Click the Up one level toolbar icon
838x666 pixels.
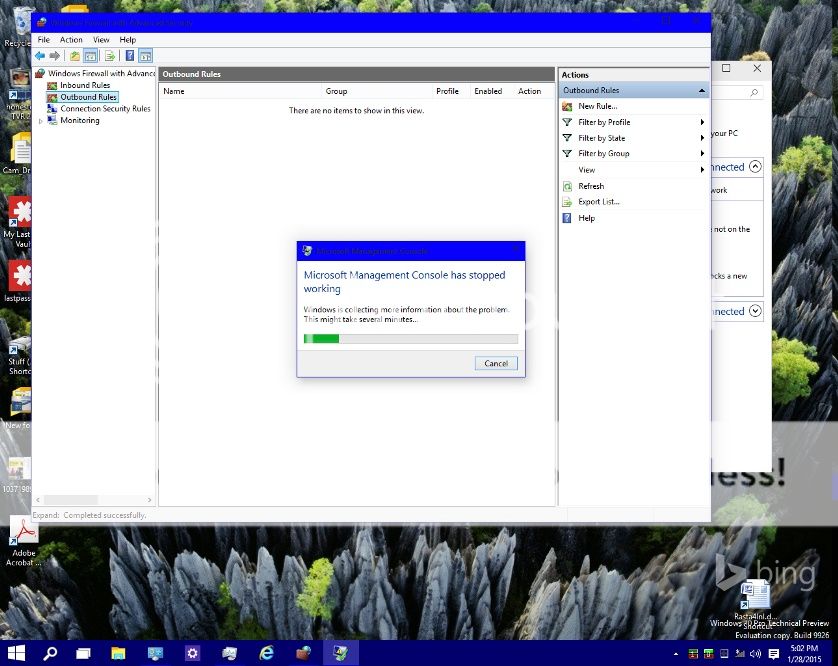coord(75,56)
